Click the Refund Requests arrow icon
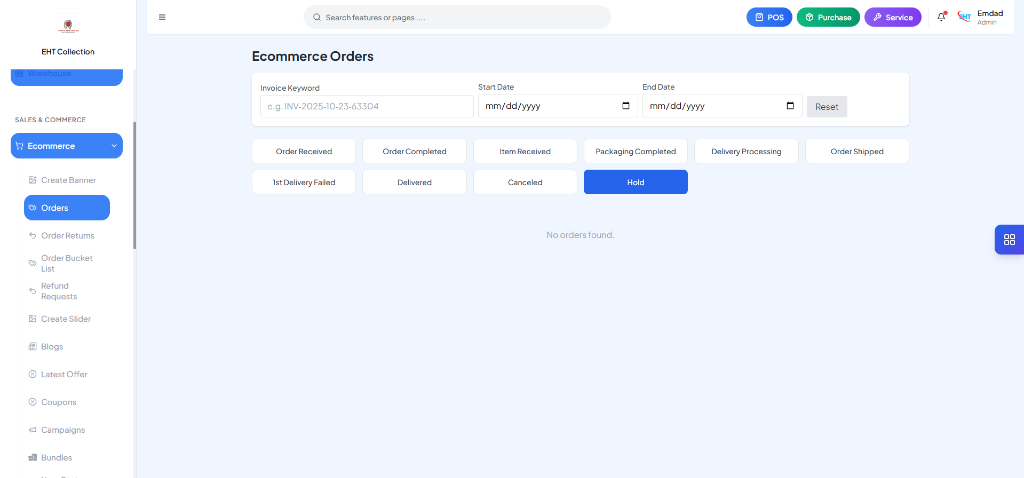 pyautogui.click(x=33, y=291)
